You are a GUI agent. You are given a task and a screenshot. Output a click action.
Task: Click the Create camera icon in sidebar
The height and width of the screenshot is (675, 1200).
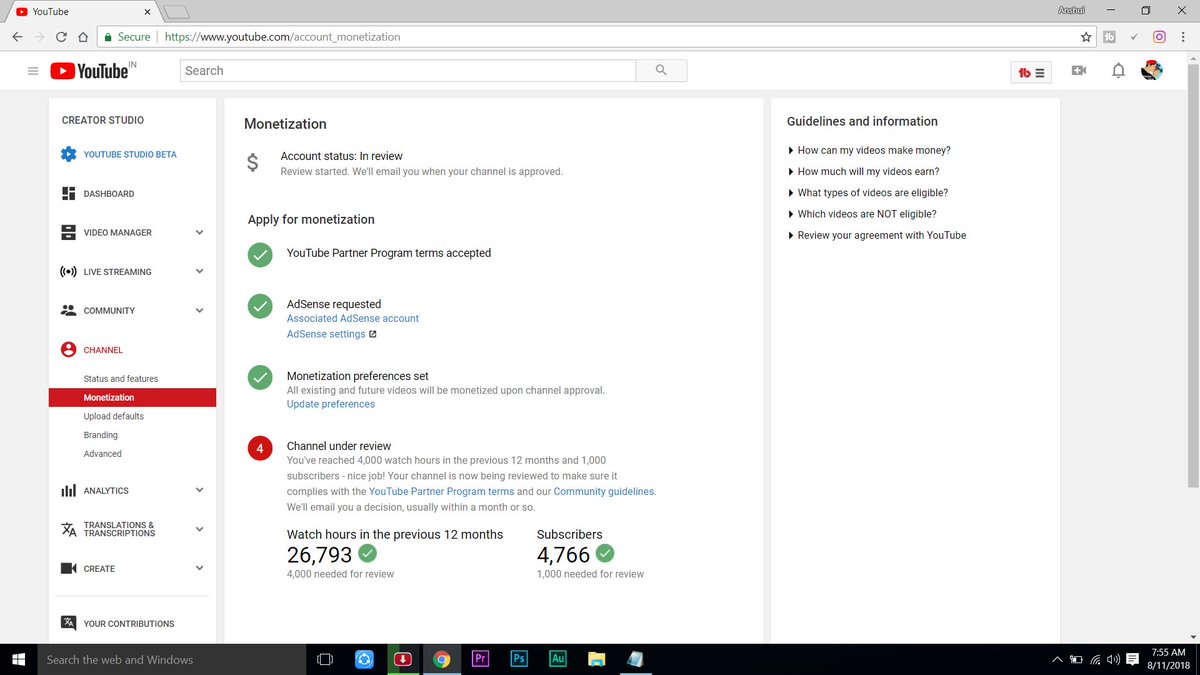(68, 568)
